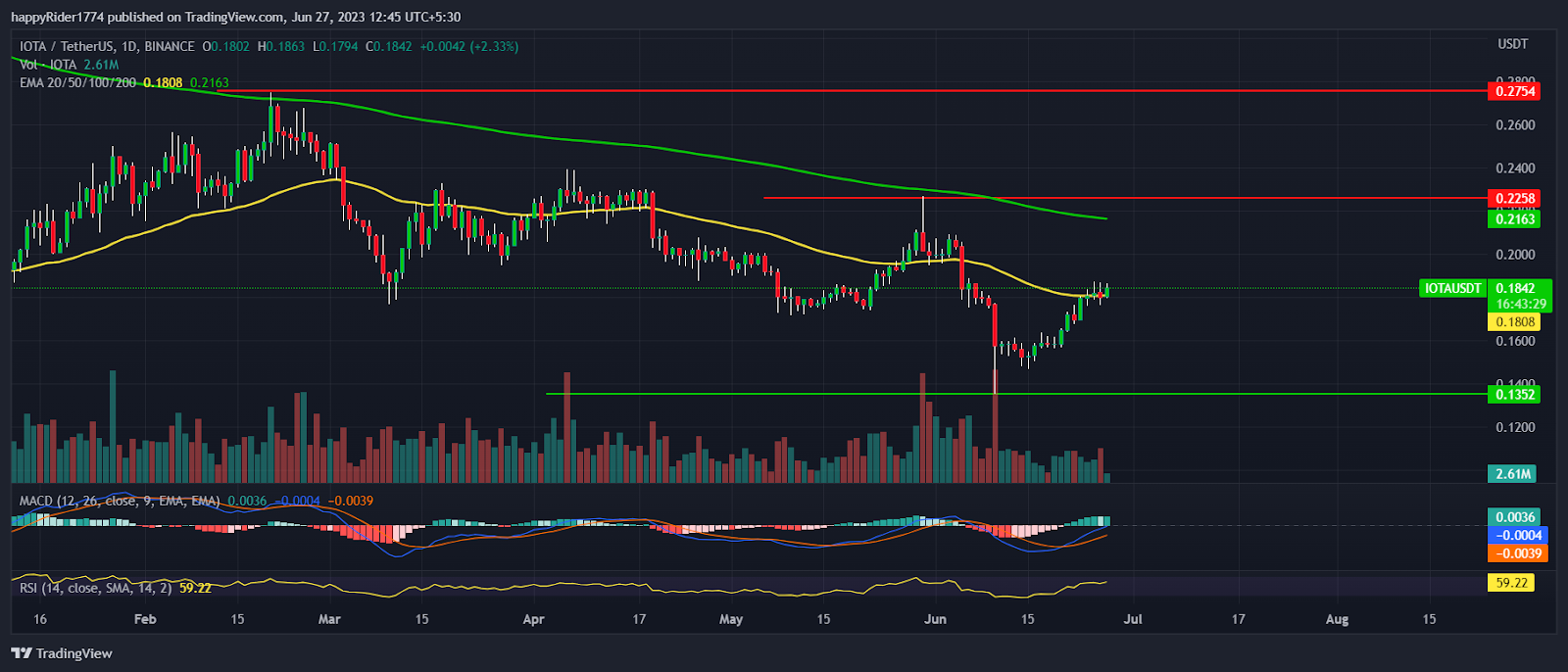The height and width of the screenshot is (672, 1568).
Task: Select the 2.61M volume axis label
Action: (1512, 473)
